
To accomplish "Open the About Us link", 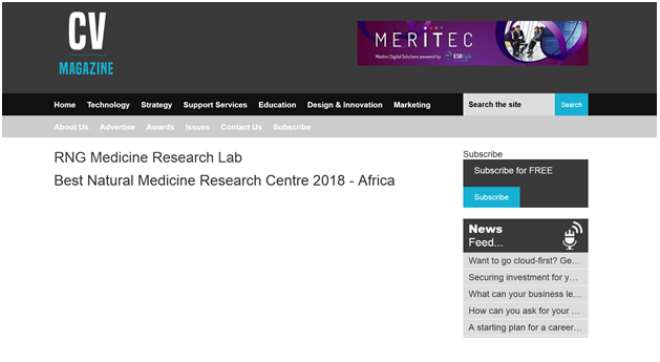I will [71, 127].
